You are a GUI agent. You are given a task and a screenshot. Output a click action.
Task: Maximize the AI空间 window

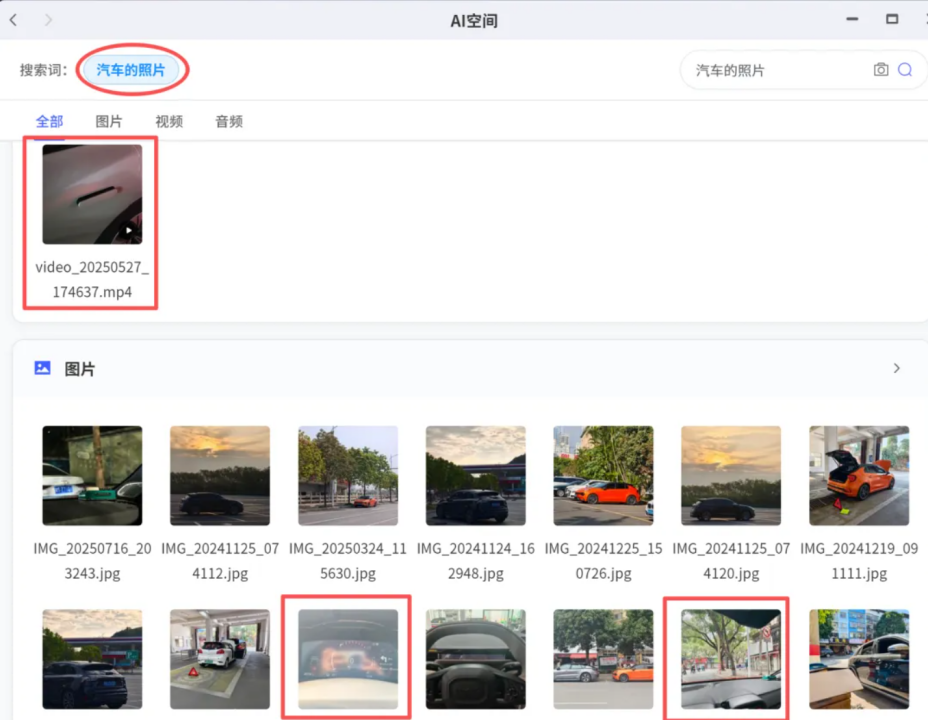891,19
